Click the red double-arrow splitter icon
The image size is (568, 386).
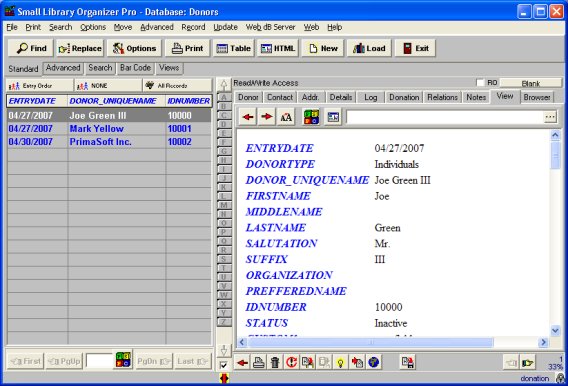225,378
